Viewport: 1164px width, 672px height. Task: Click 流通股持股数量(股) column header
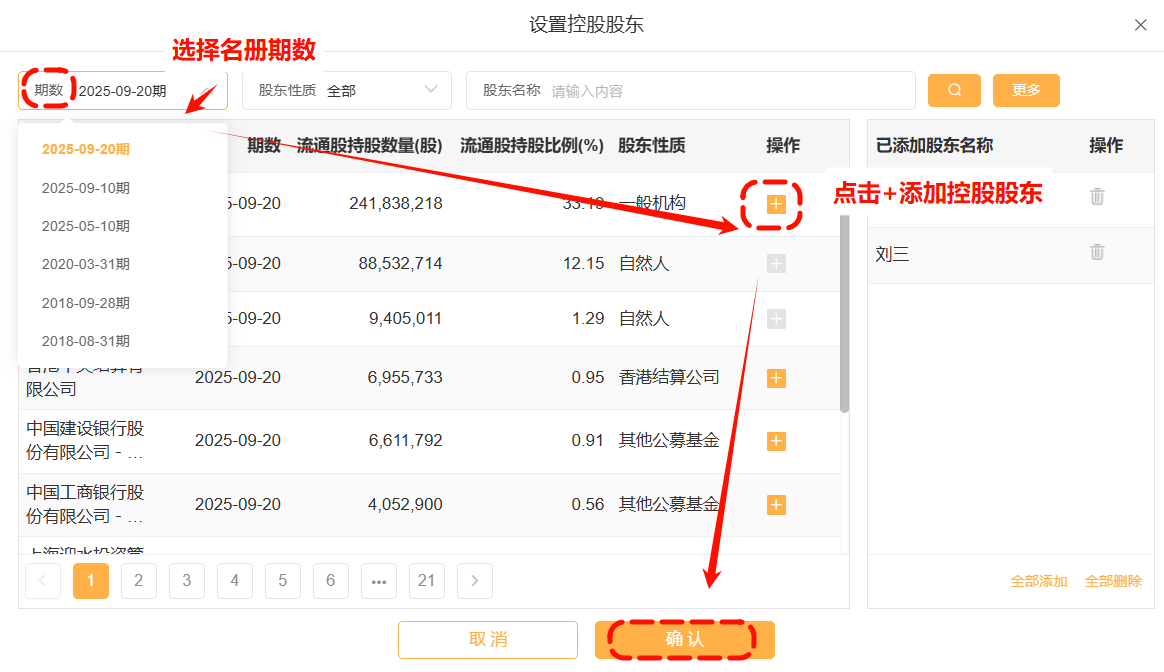[369, 146]
